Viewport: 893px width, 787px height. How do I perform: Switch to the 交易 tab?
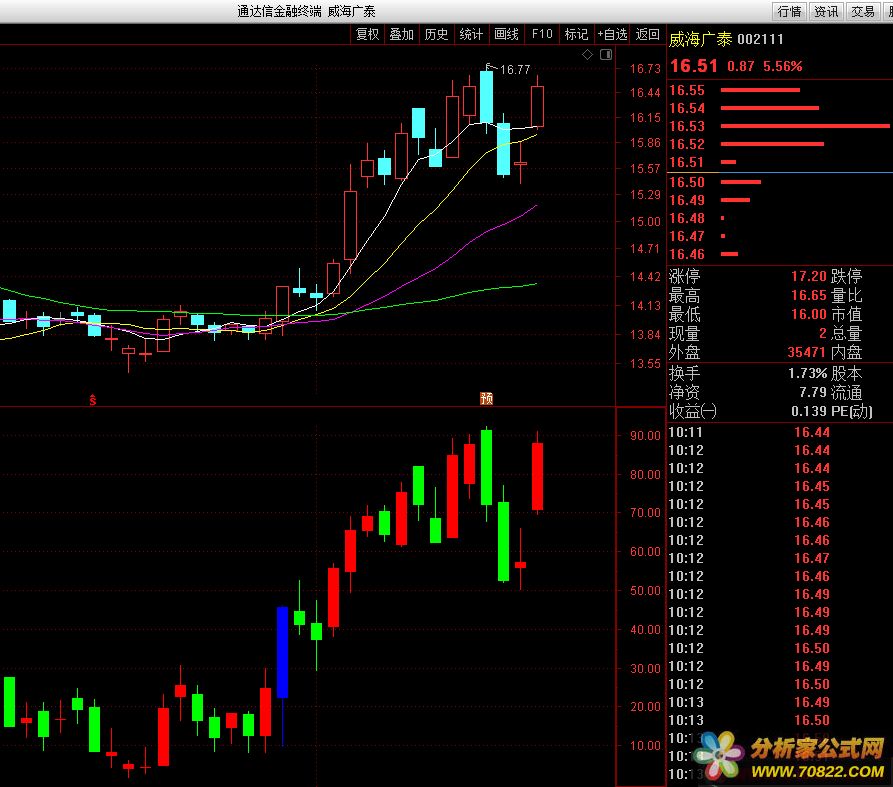[863, 11]
